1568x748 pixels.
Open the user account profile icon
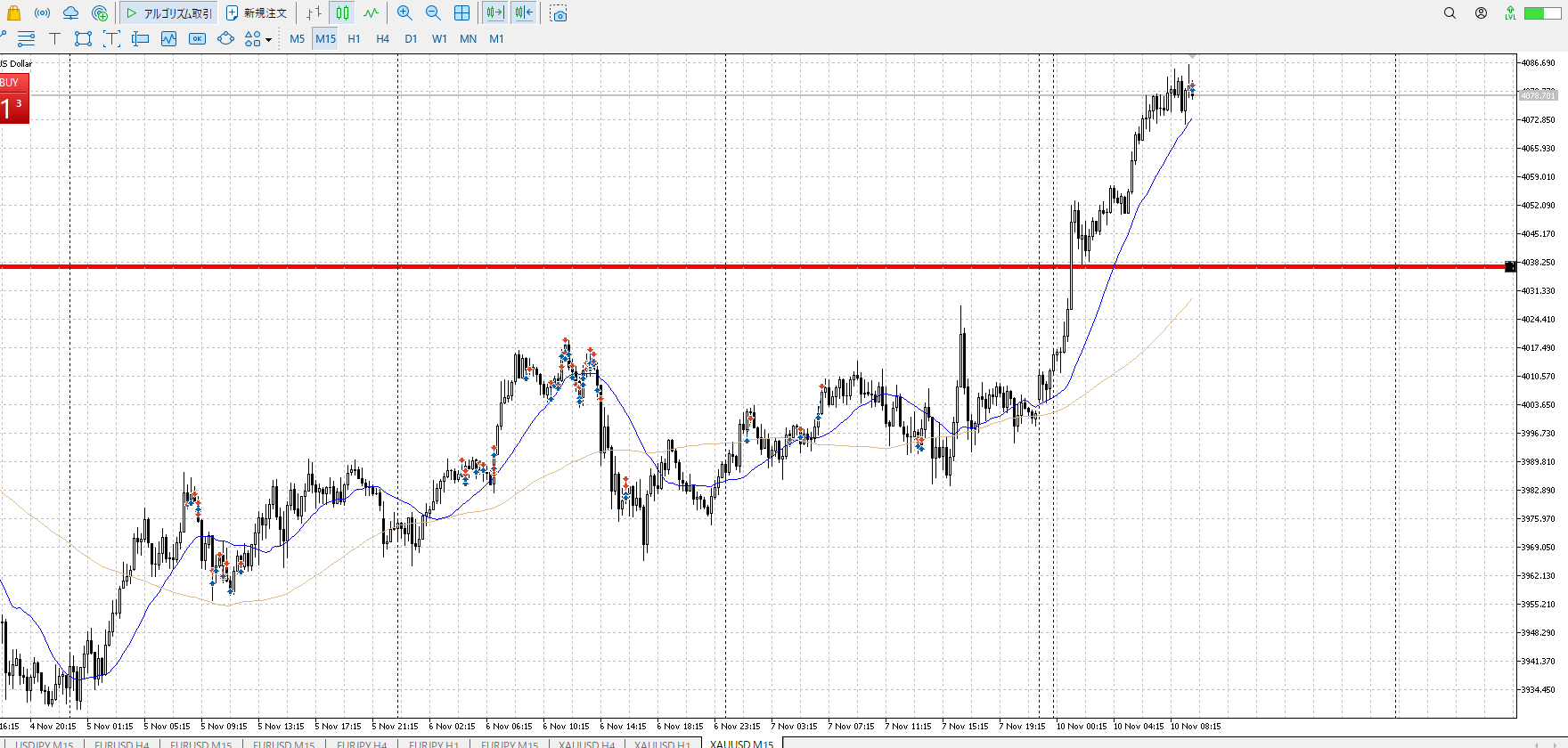1481,13
